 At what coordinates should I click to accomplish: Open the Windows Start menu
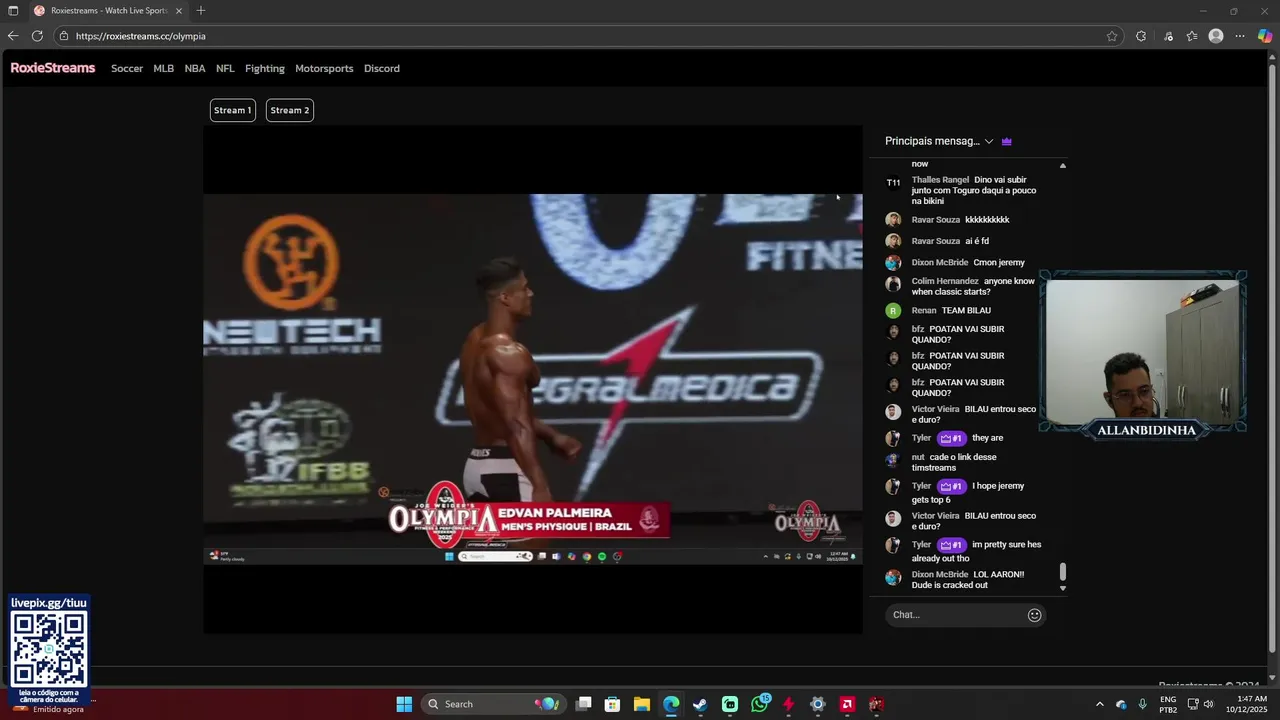[404, 704]
